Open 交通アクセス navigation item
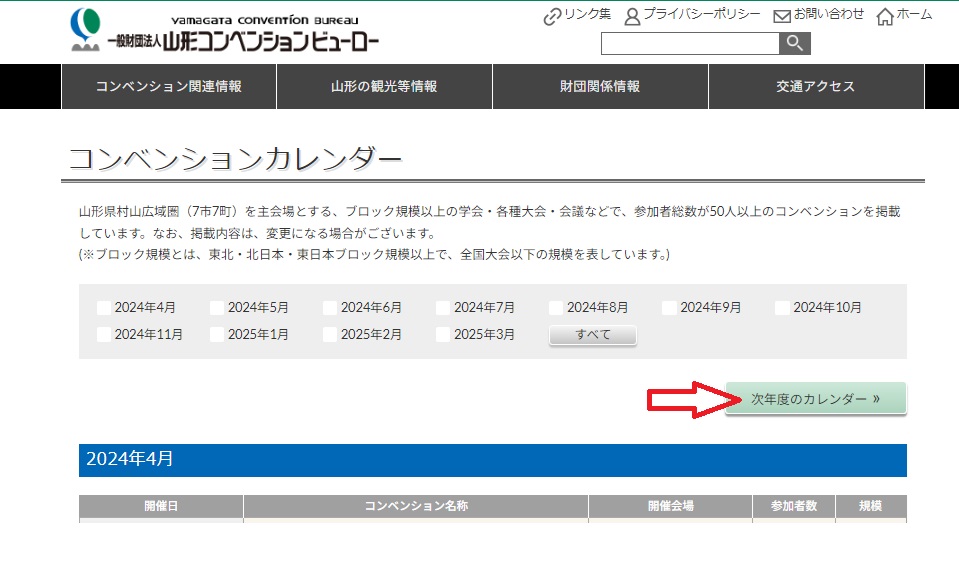This screenshot has width=959, height=567. click(x=816, y=87)
